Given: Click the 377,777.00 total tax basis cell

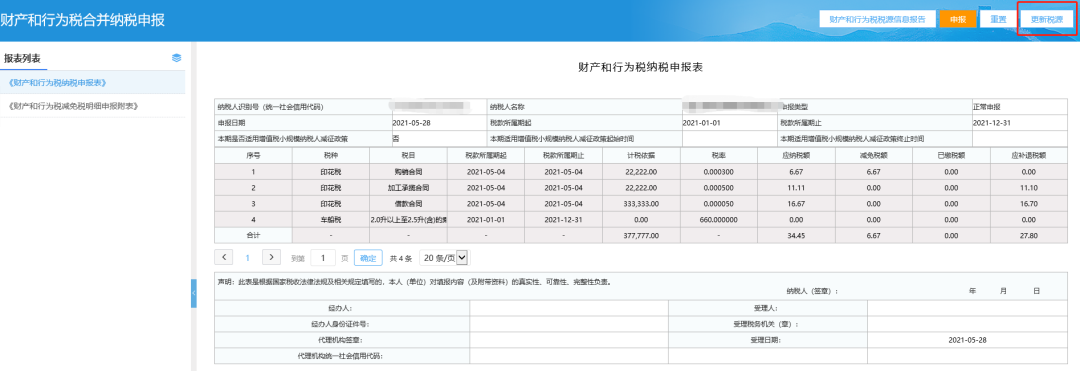Looking at the screenshot, I should pyautogui.click(x=641, y=236).
